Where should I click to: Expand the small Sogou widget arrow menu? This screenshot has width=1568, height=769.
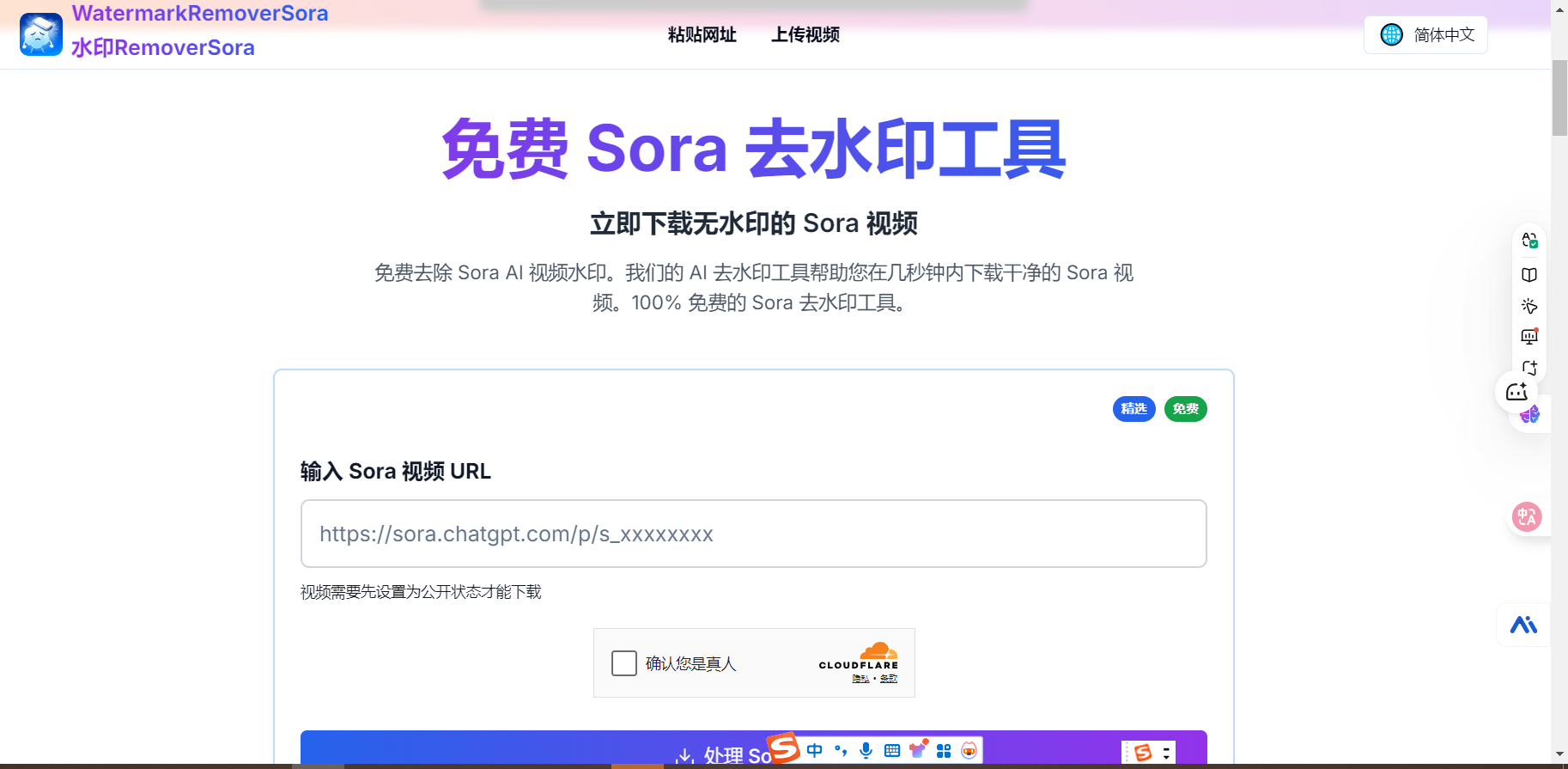pos(1166,753)
